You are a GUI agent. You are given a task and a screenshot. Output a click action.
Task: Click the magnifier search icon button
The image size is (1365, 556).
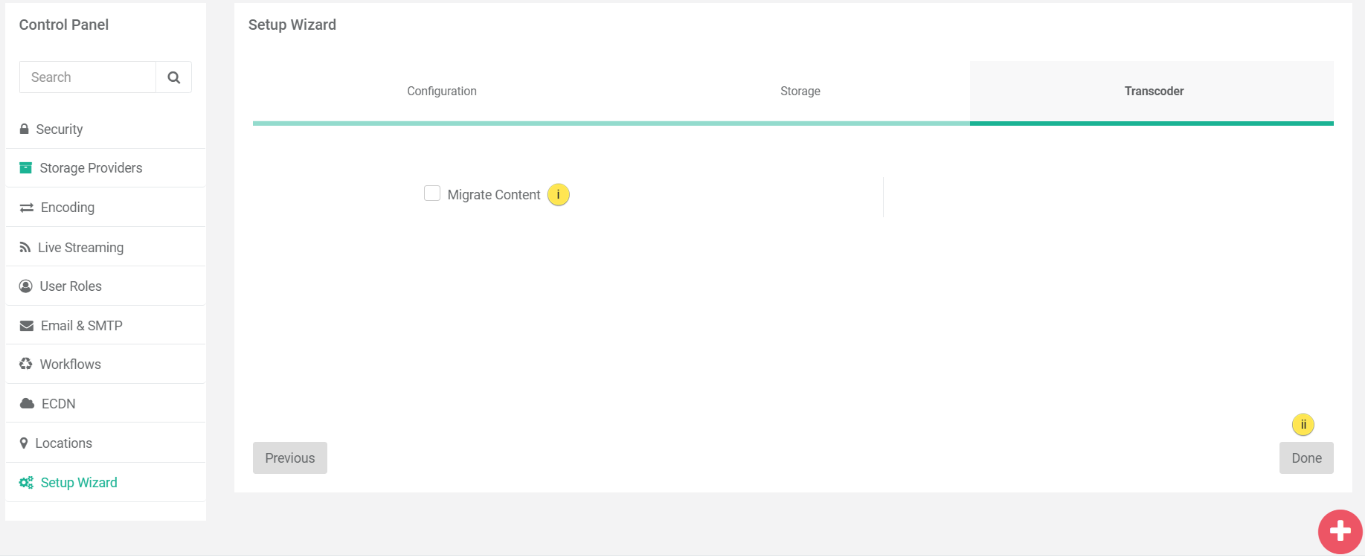point(173,77)
